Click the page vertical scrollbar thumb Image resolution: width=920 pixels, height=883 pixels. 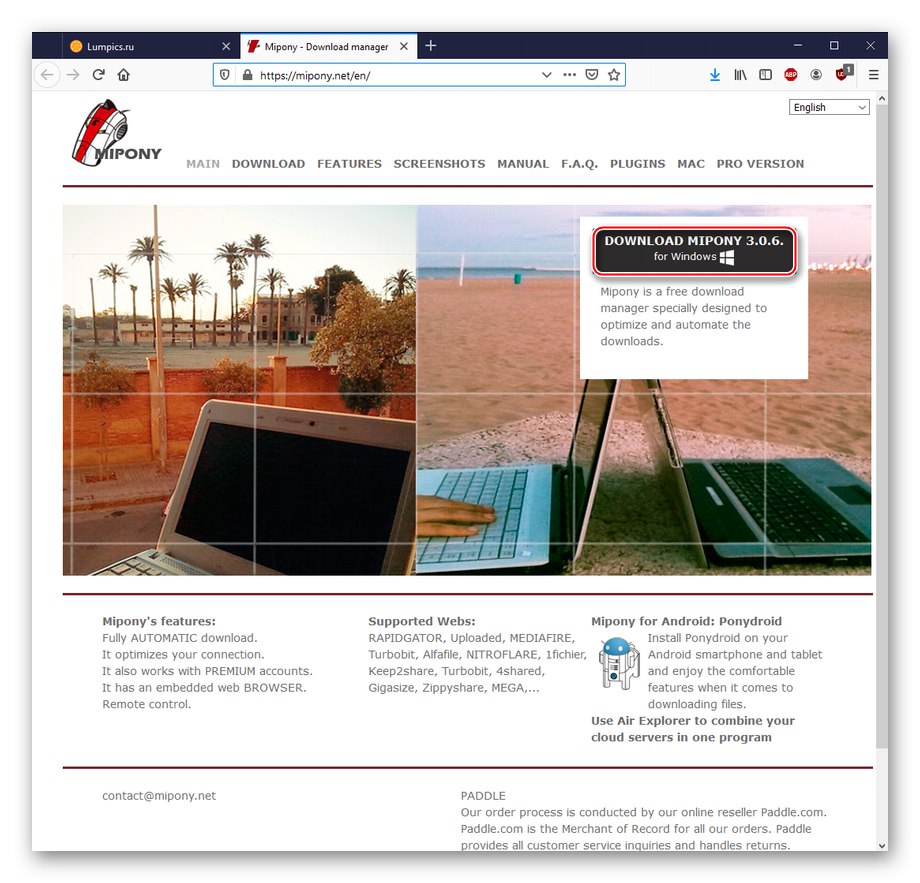pos(881,426)
